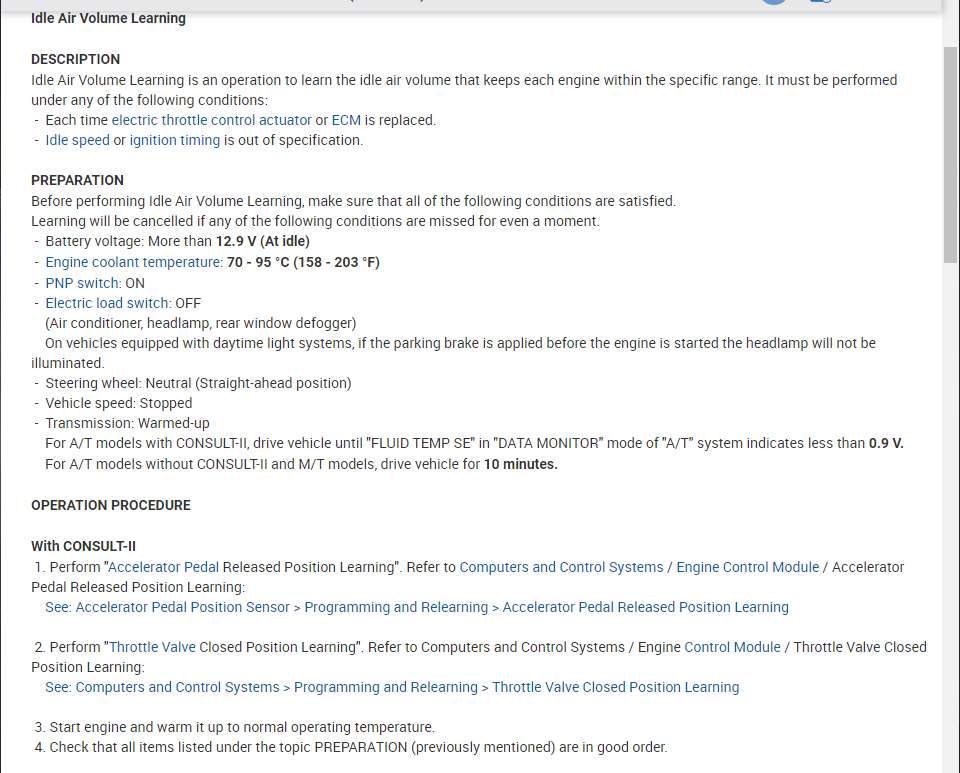
Task: Open Accelerator Pedal Released Position Learning breadcrumb link
Action: click(646, 607)
